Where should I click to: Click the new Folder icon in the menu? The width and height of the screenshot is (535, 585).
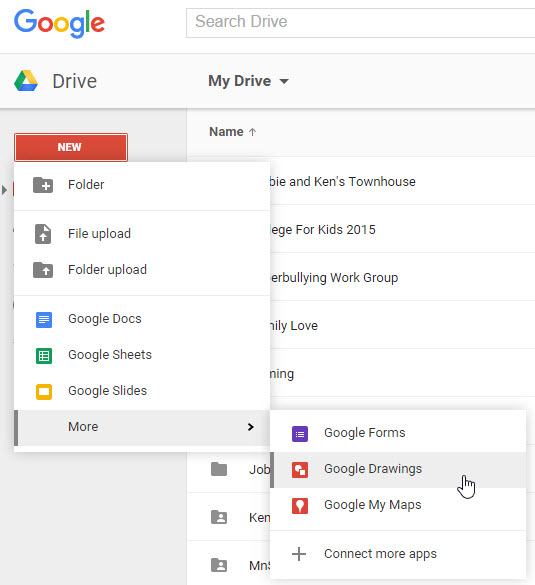pos(43,185)
